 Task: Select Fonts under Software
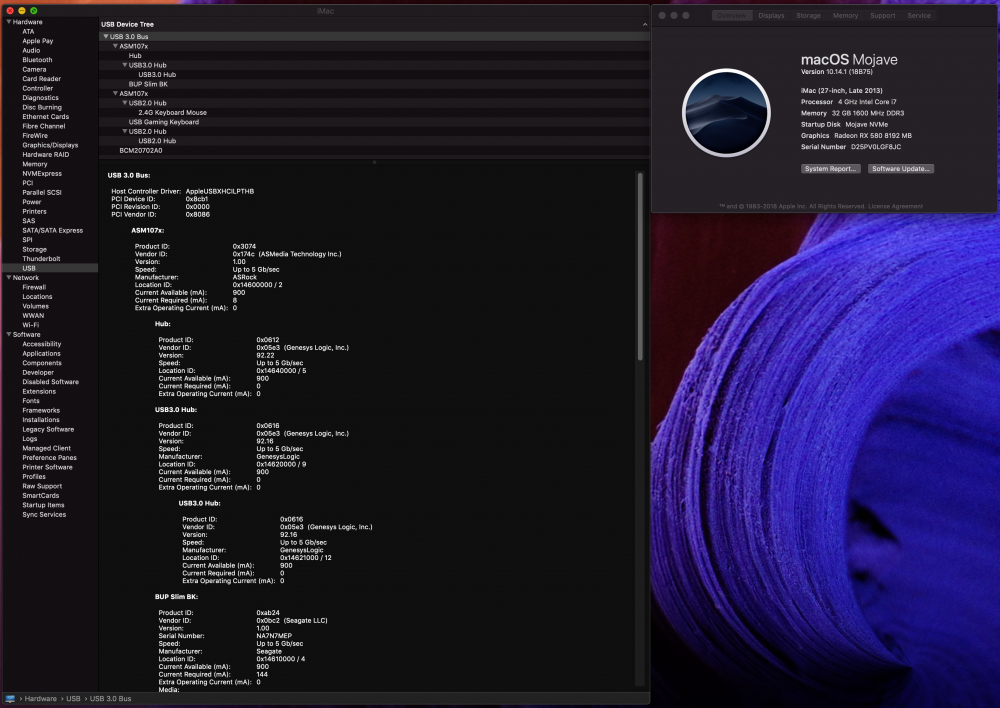[x=31, y=401]
